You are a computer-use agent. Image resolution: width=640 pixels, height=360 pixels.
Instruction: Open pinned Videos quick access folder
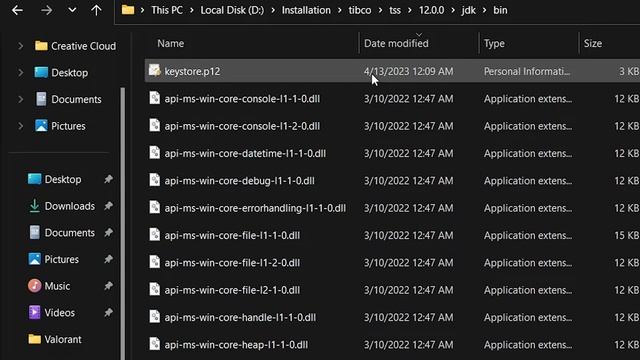pos(60,313)
